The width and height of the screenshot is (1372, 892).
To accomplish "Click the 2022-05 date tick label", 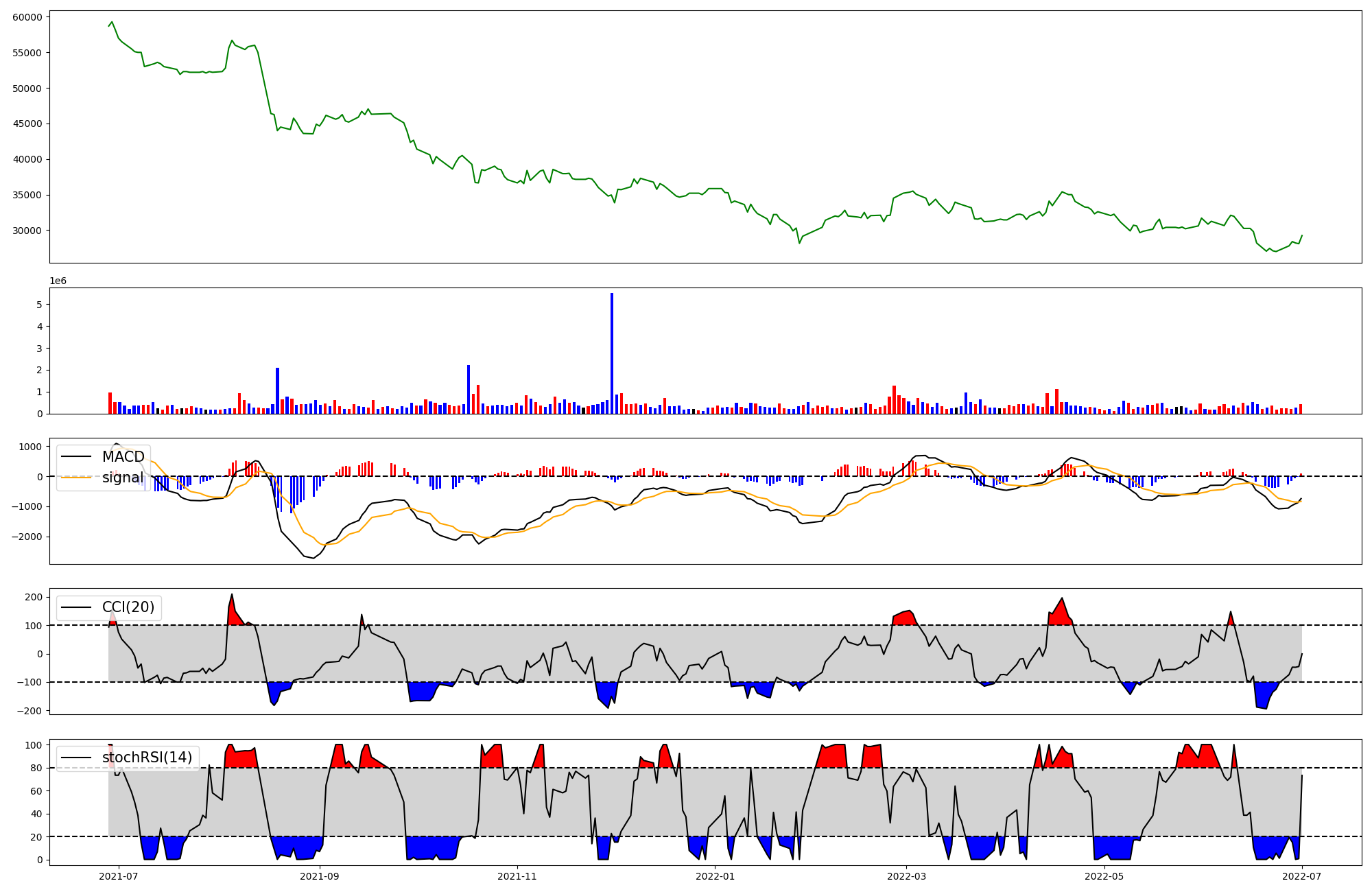I will (1104, 876).
